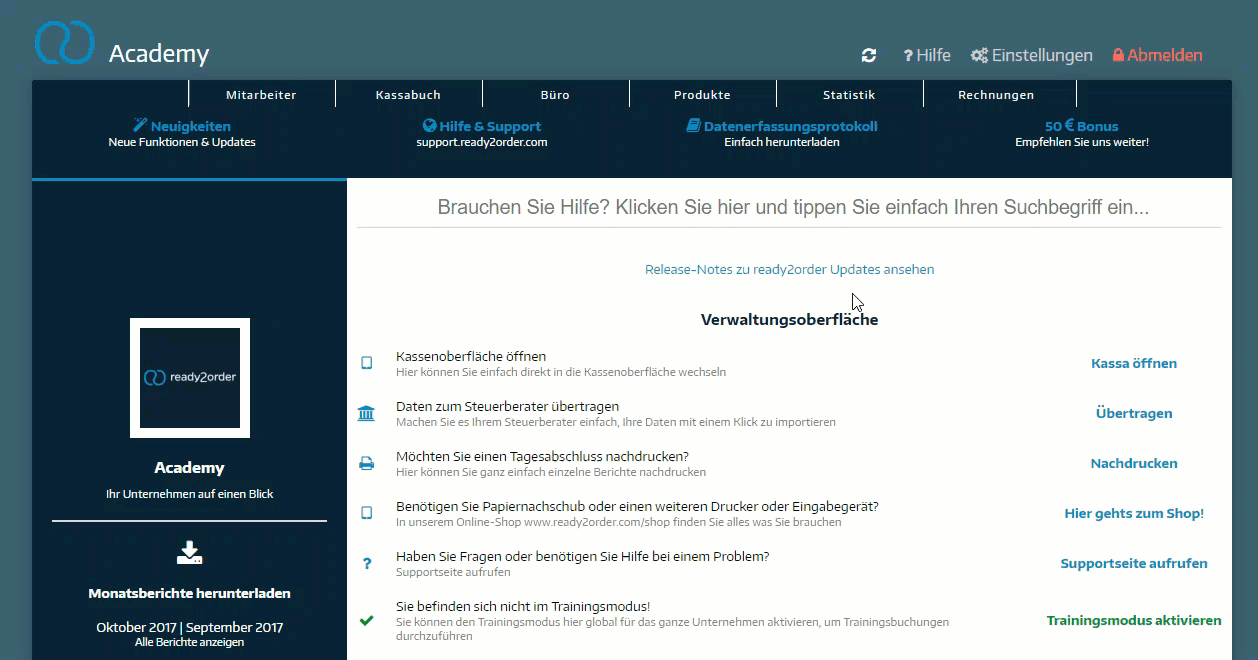
Task: Click the refresh sync icon
Action: coord(869,56)
